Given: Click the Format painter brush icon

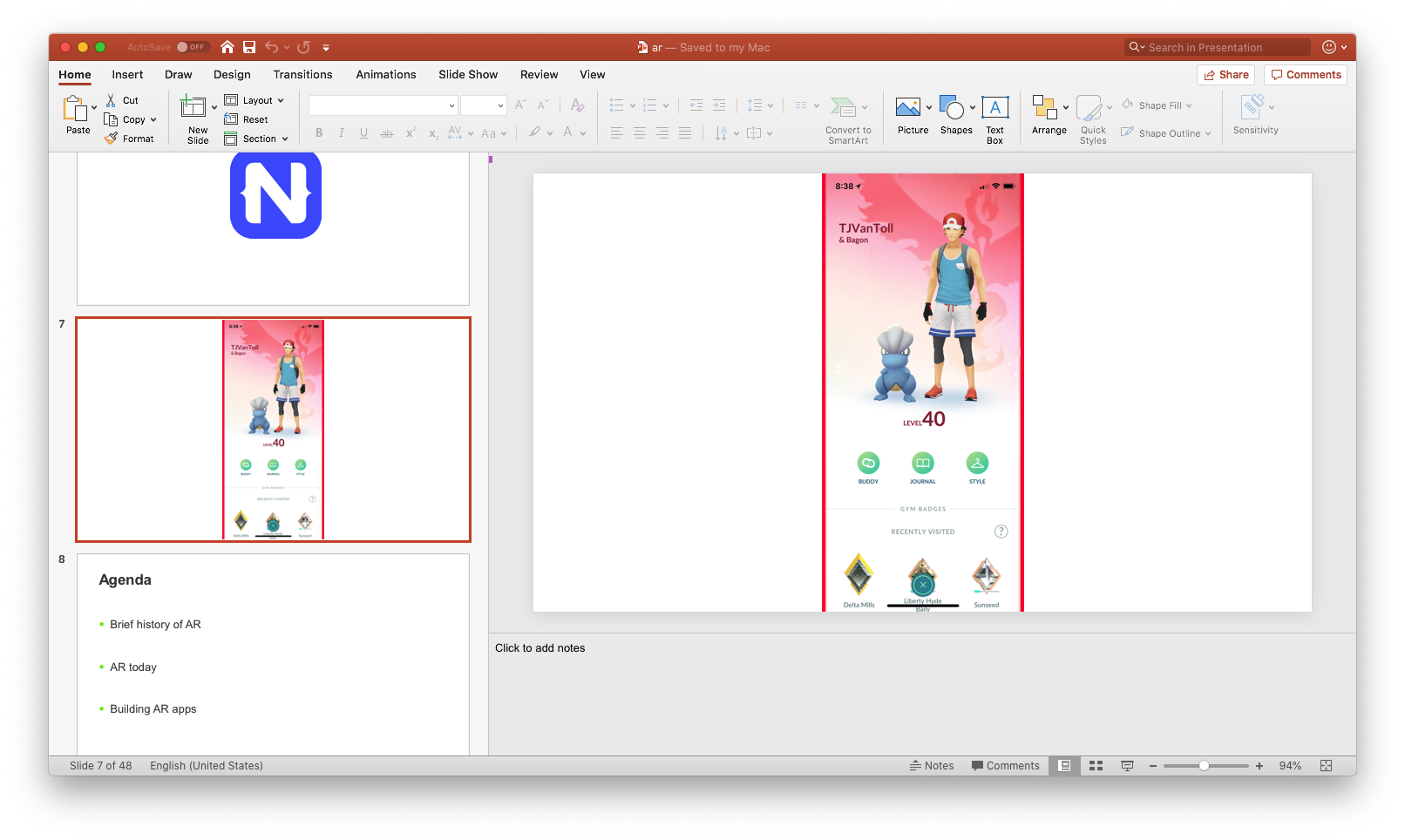Looking at the screenshot, I should [x=111, y=139].
